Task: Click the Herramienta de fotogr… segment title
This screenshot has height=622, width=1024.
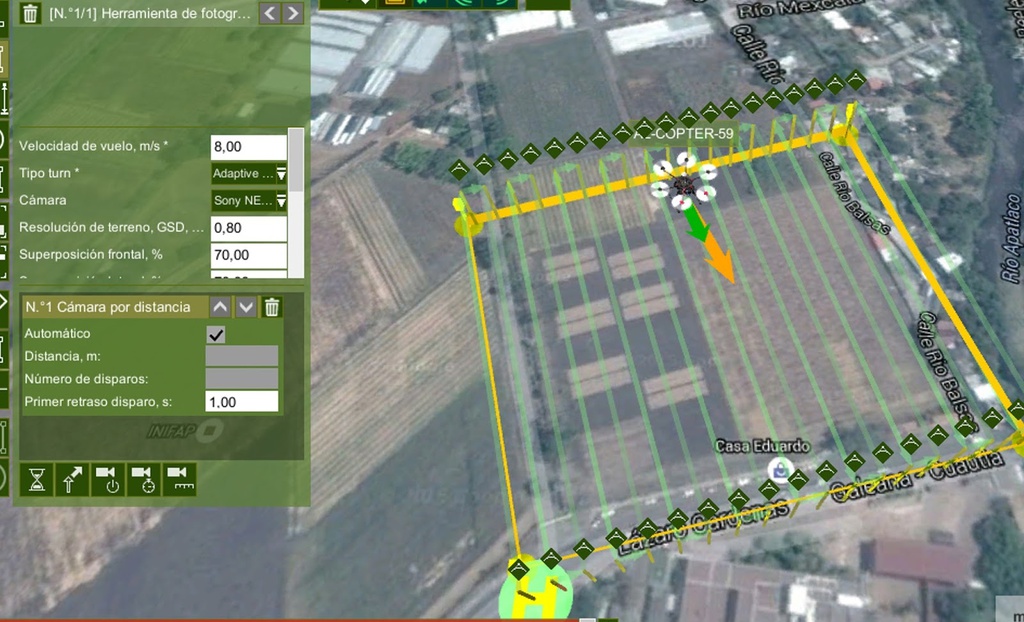Action: [x=150, y=14]
